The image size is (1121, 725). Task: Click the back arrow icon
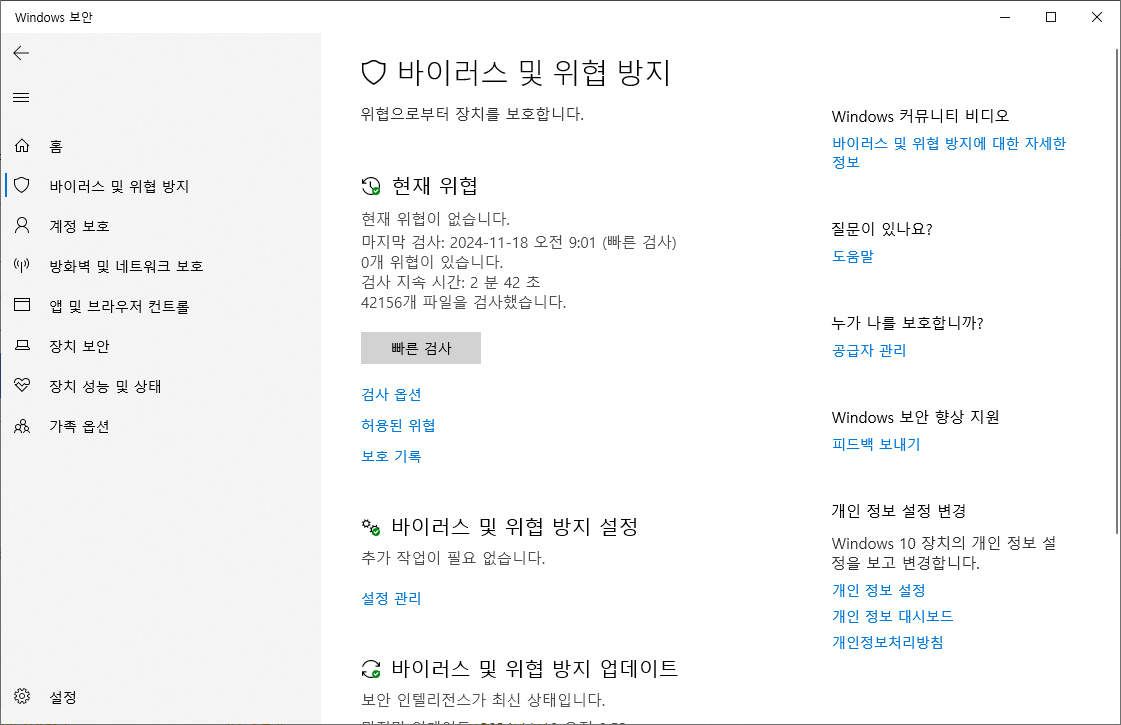click(x=21, y=53)
